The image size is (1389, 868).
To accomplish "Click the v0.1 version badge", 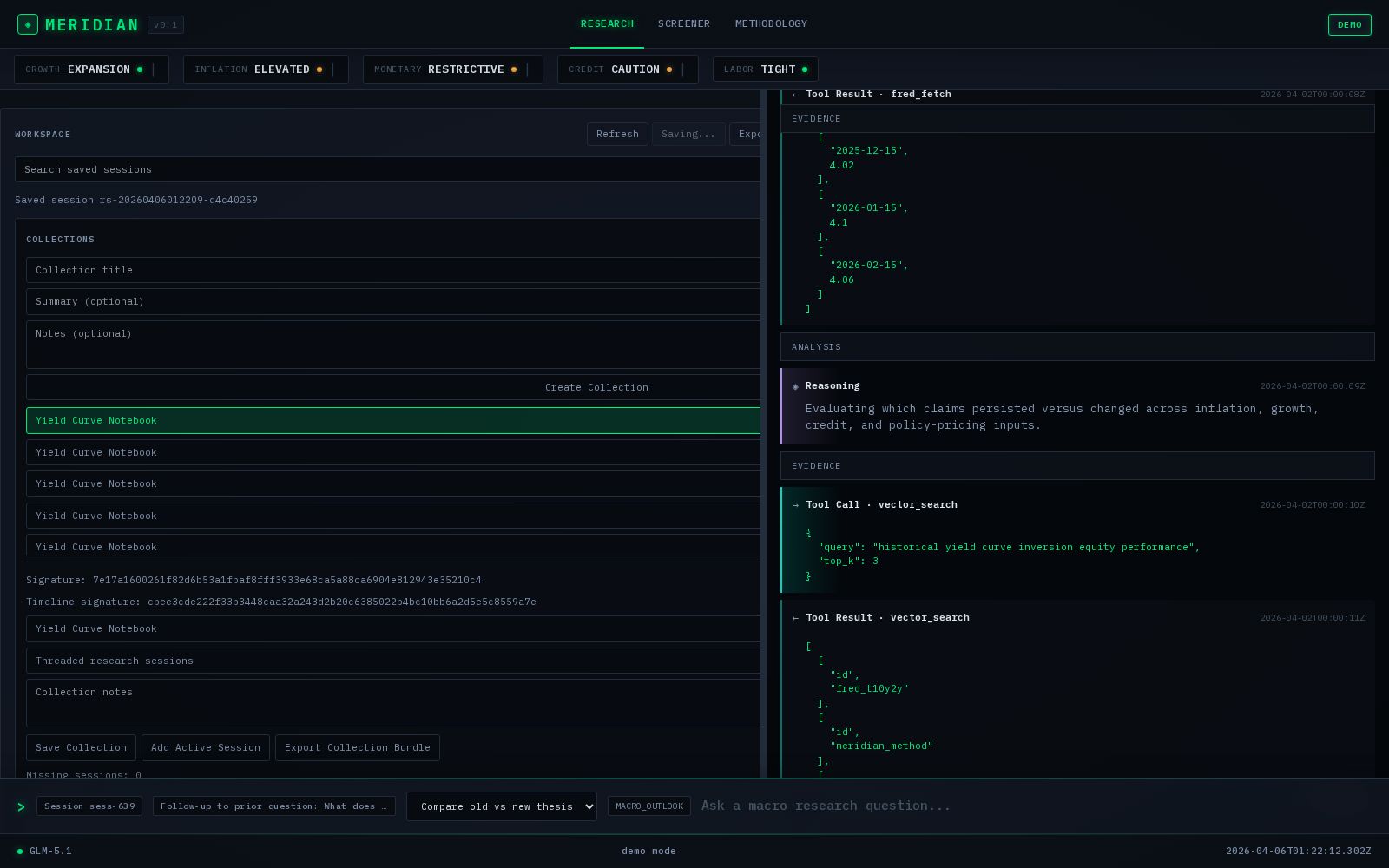I will [x=166, y=25].
